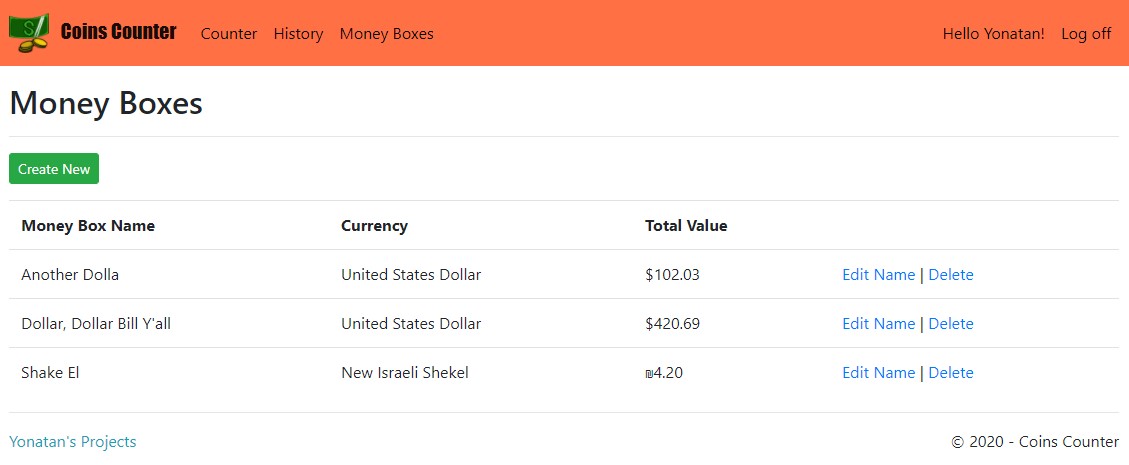Select the Shake El row name cell
Screen dimensions: 1129x465
coord(50,373)
